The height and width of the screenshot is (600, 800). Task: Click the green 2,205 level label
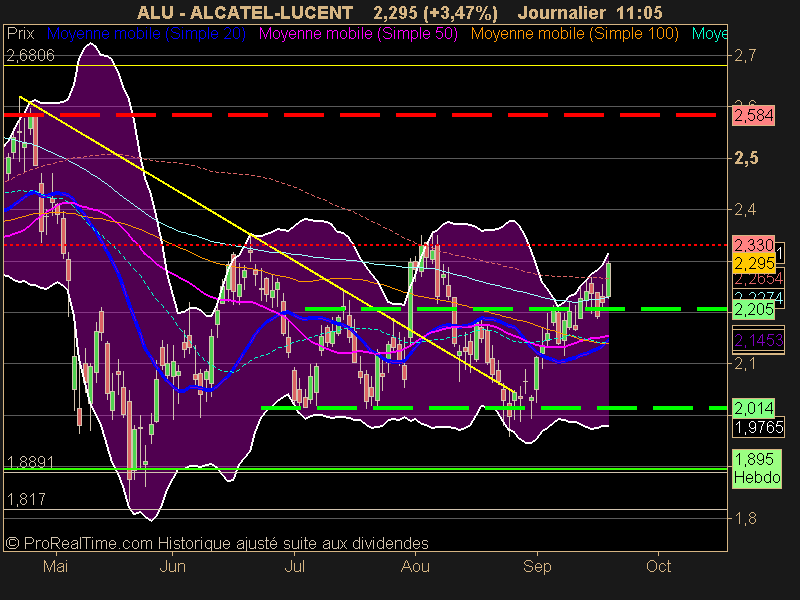(754, 309)
